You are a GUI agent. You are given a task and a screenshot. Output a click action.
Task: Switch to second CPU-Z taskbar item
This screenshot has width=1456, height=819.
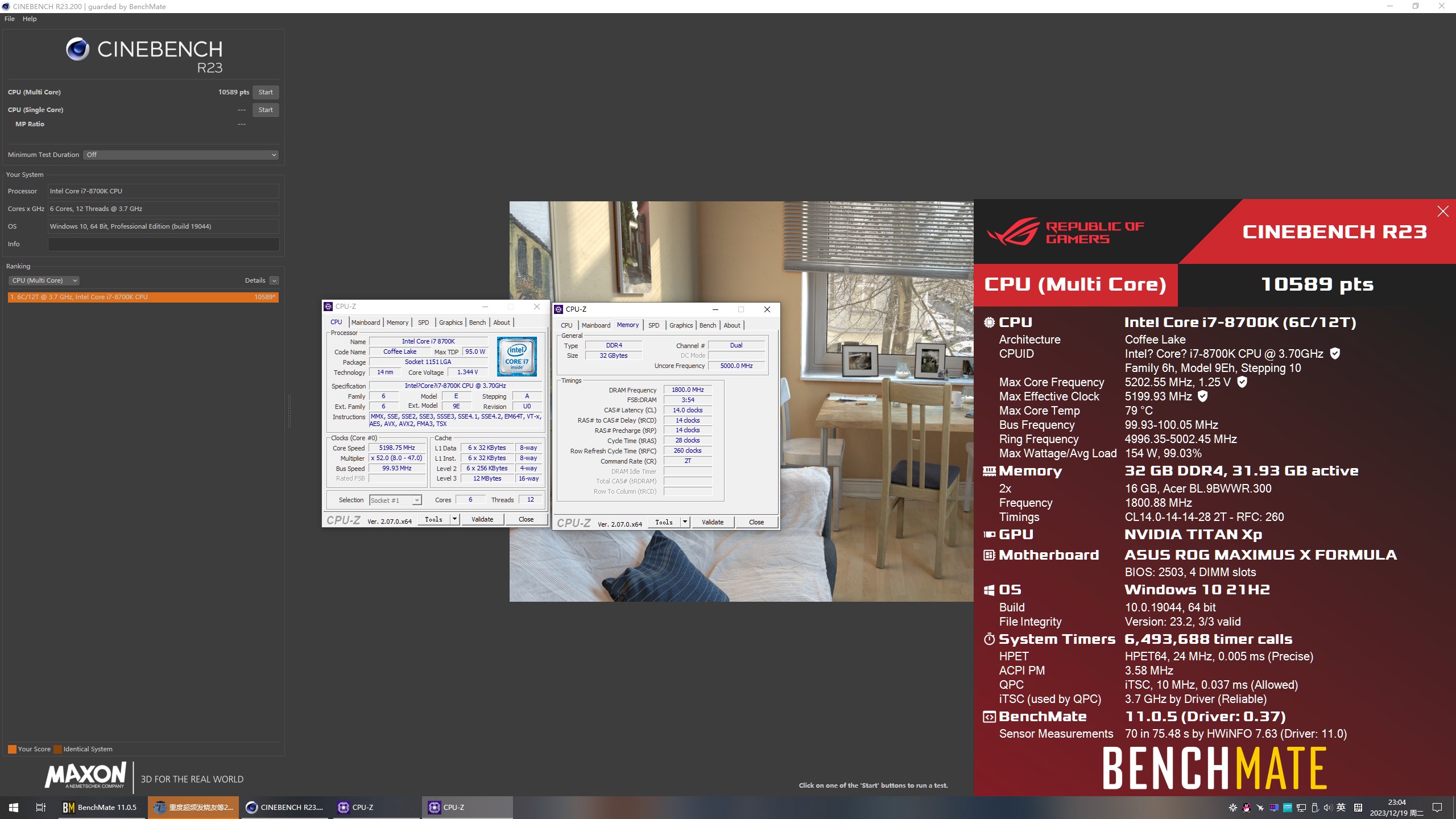(x=467, y=808)
